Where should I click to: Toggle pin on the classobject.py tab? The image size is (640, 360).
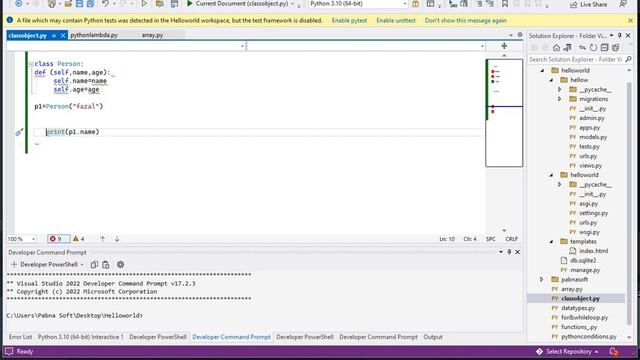tap(54, 36)
